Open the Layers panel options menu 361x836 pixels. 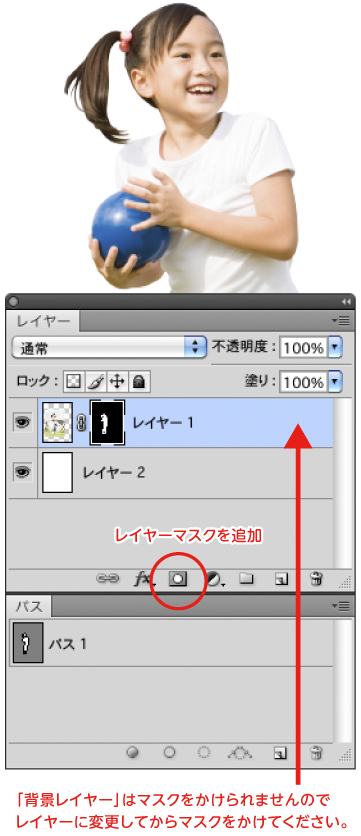click(340, 320)
